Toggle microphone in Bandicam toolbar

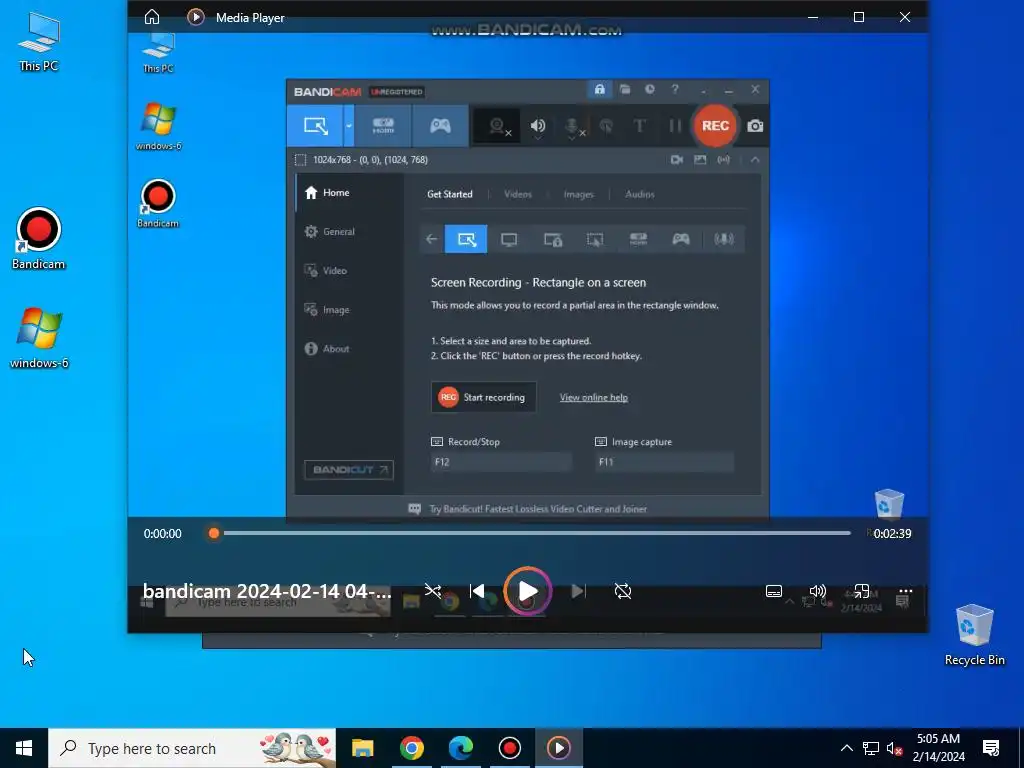tap(573, 126)
